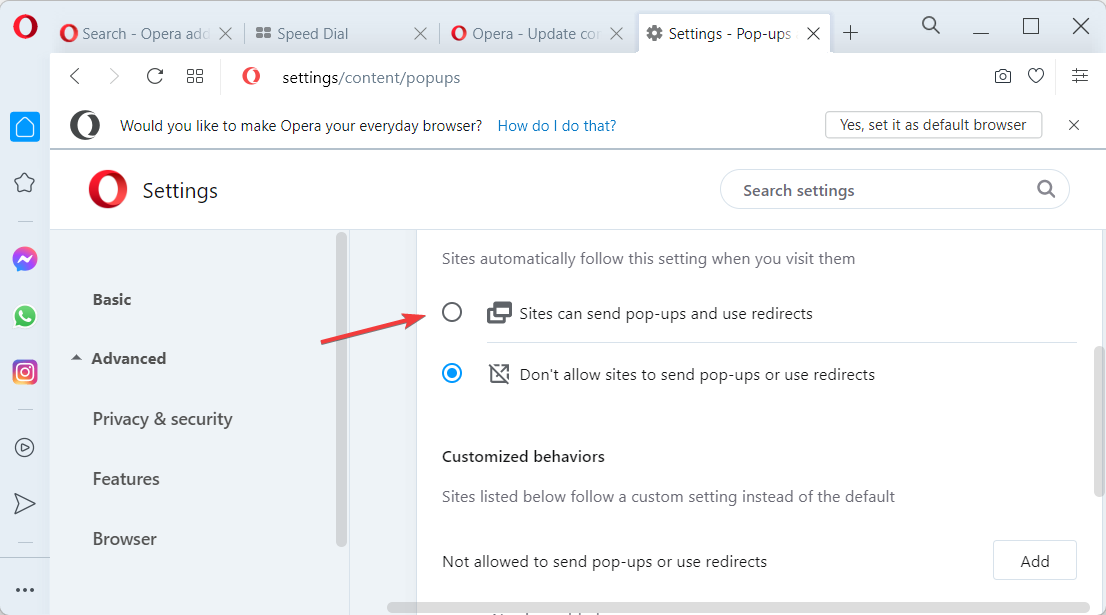This screenshot has height=615, width=1106.
Task: Open Speed Dial grid button in toolbar
Action: pos(195,76)
